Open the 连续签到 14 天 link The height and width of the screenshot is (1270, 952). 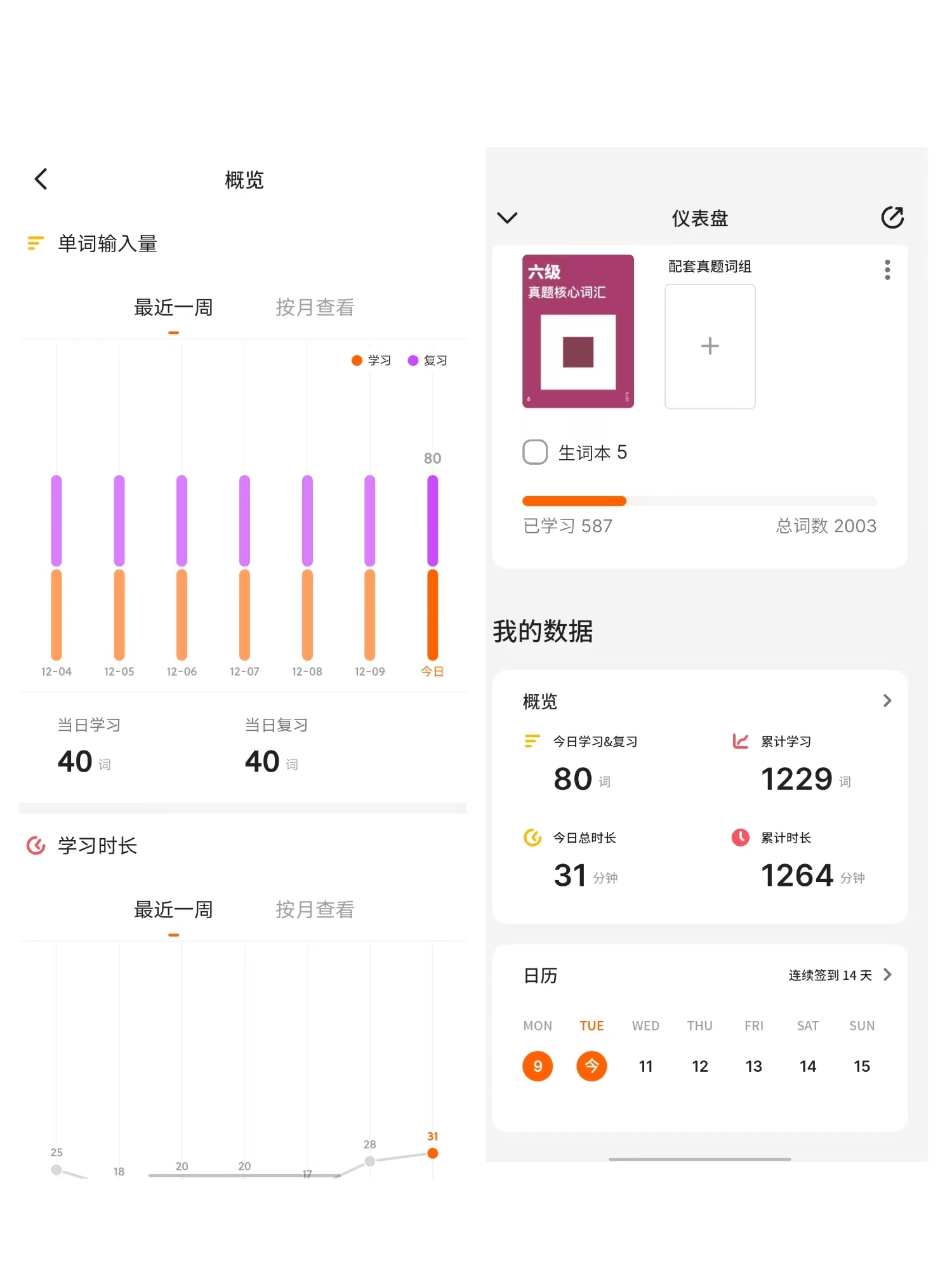coord(830,975)
